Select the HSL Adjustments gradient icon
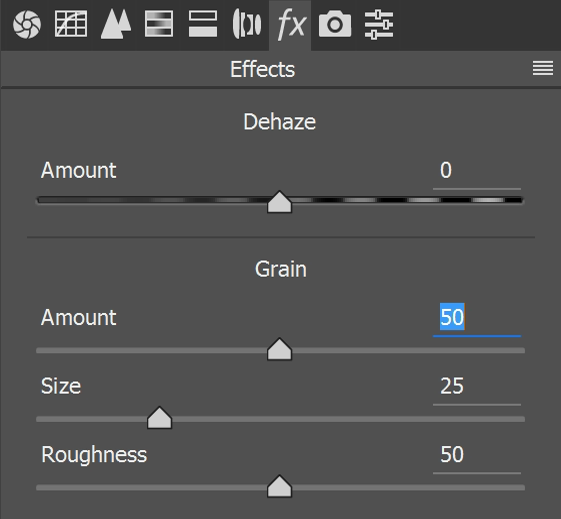The image size is (561, 519). [159, 24]
